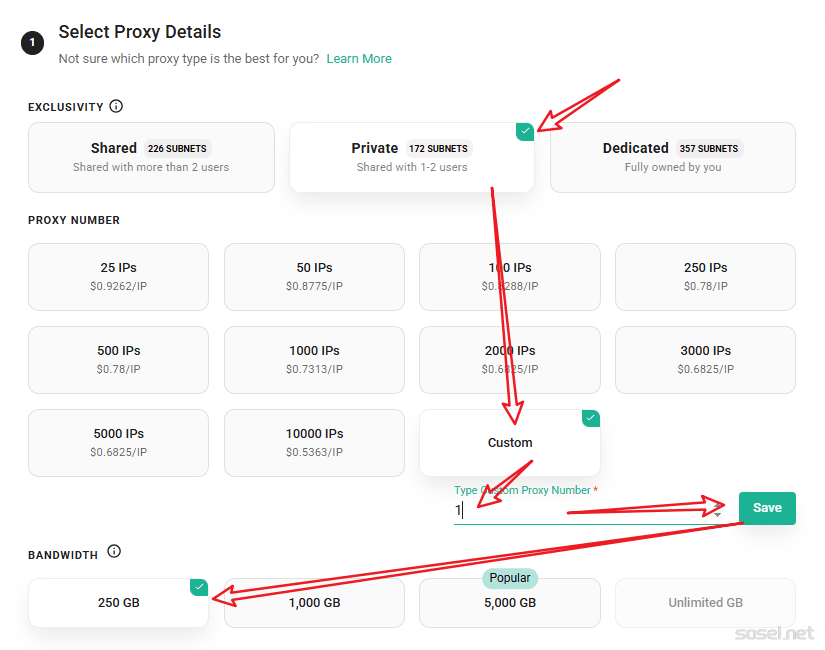Select the Private exclusivity card
Image resolution: width=825 pixels, height=650 pixels.
coord(411,157)
